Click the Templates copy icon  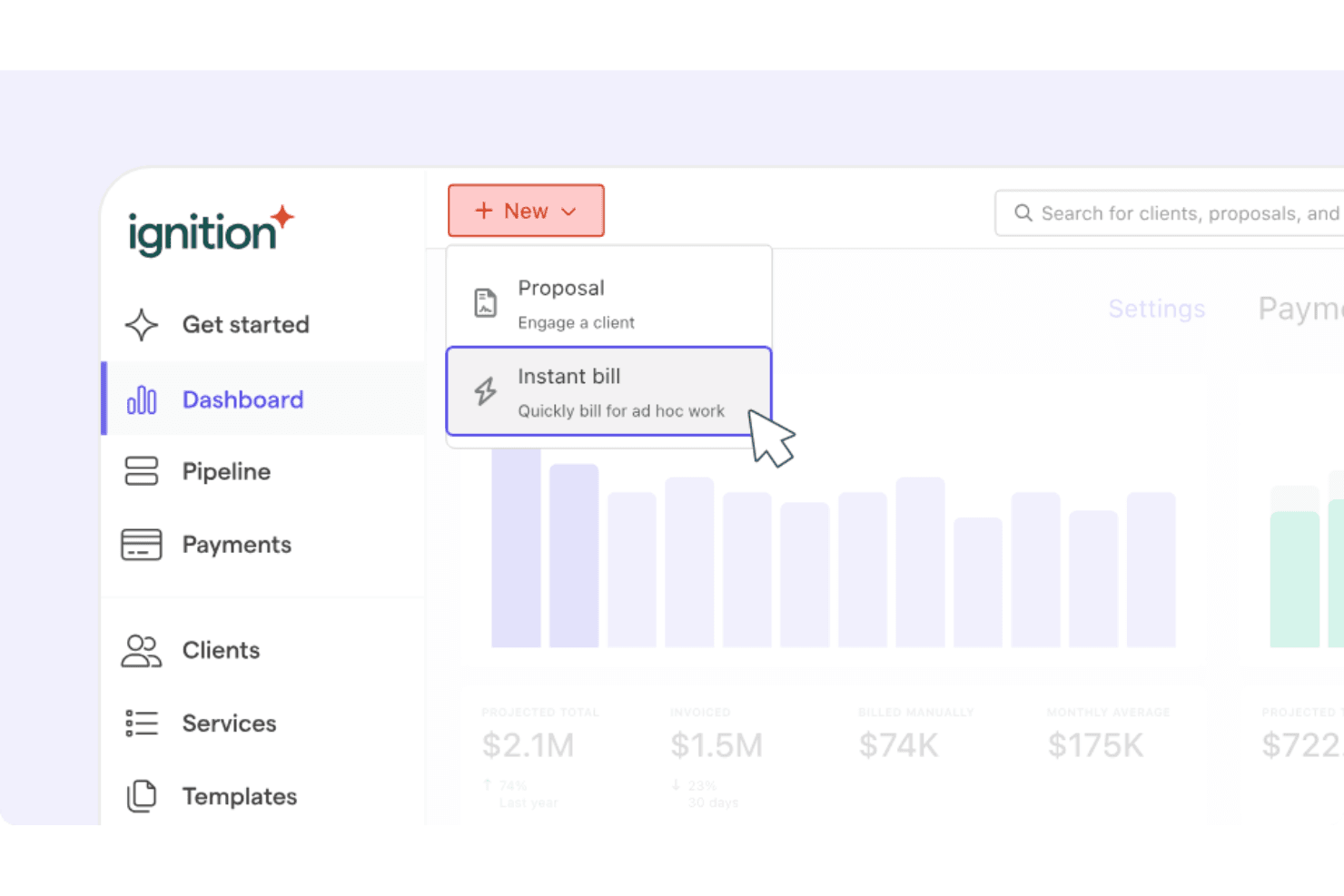142,796
